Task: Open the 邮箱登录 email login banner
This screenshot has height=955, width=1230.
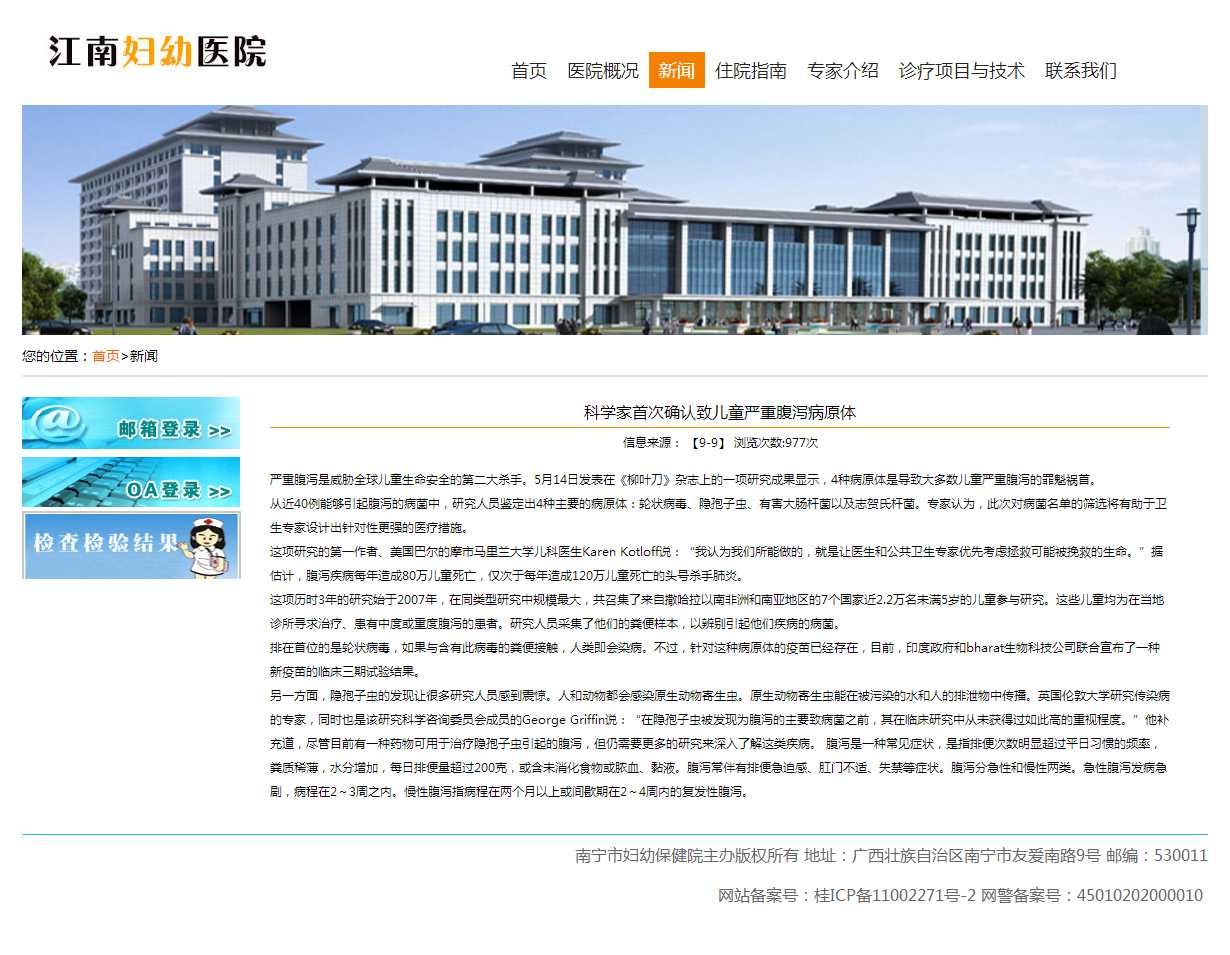Action: pos(131,423)
